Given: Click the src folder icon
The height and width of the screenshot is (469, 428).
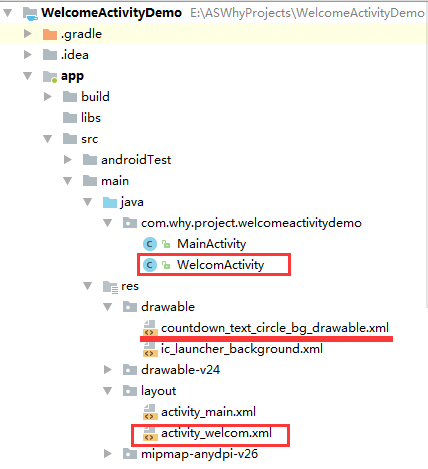Looking at the screenshot, I should (x=70, y=139).
